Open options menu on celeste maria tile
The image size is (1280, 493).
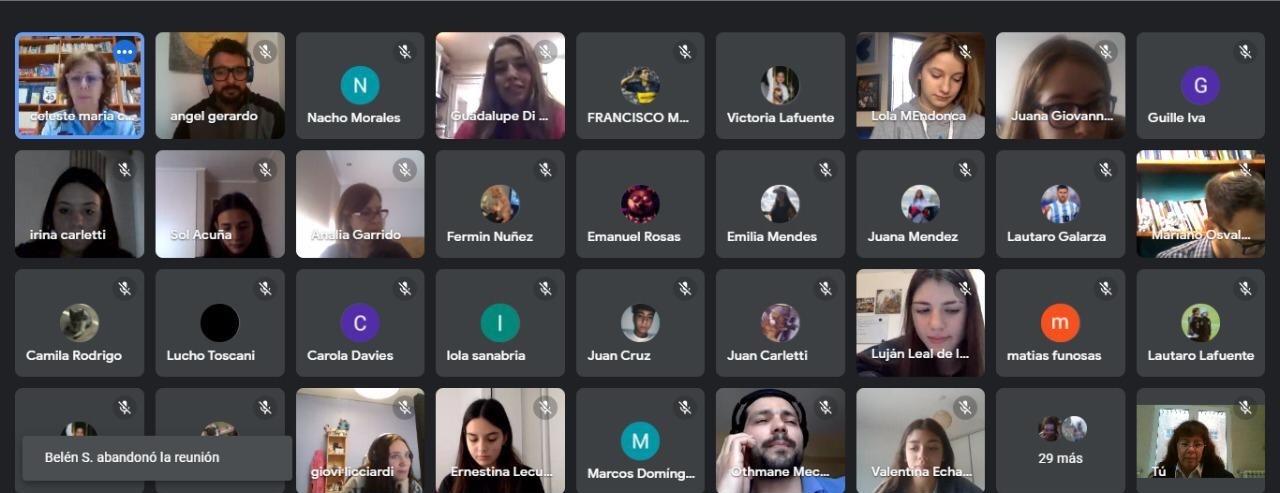click(x=124, y=52)
